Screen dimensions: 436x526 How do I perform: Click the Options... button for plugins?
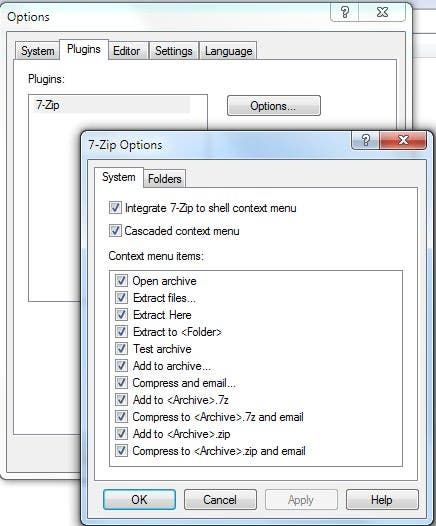coord(274,106)
